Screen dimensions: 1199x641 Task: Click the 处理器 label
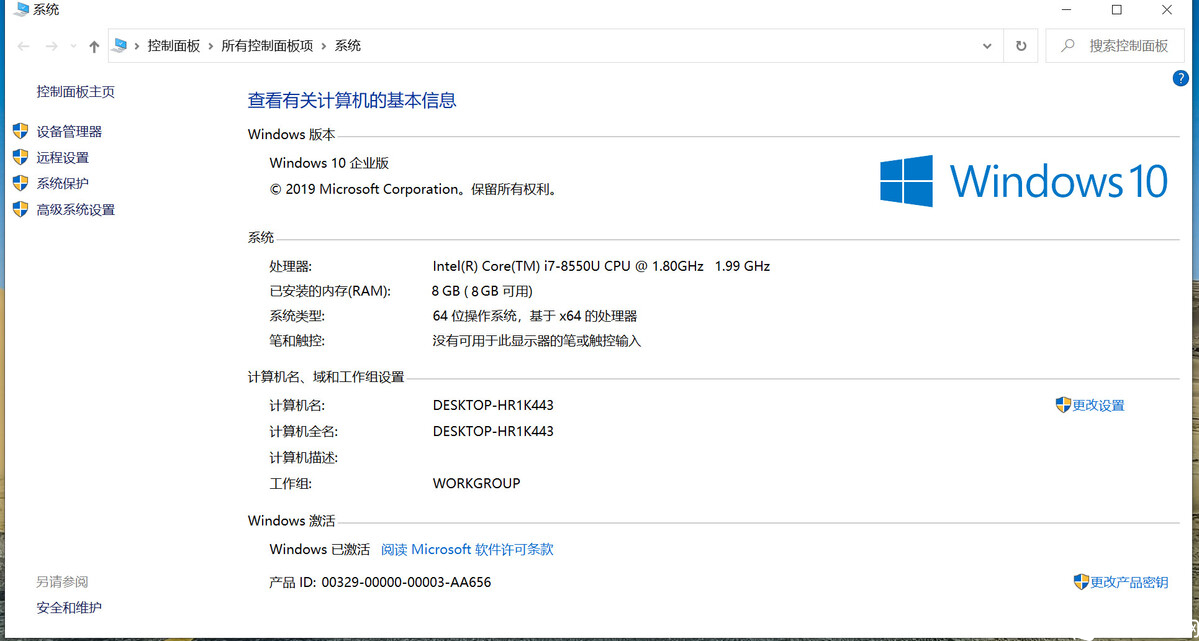tap(291, 266)
